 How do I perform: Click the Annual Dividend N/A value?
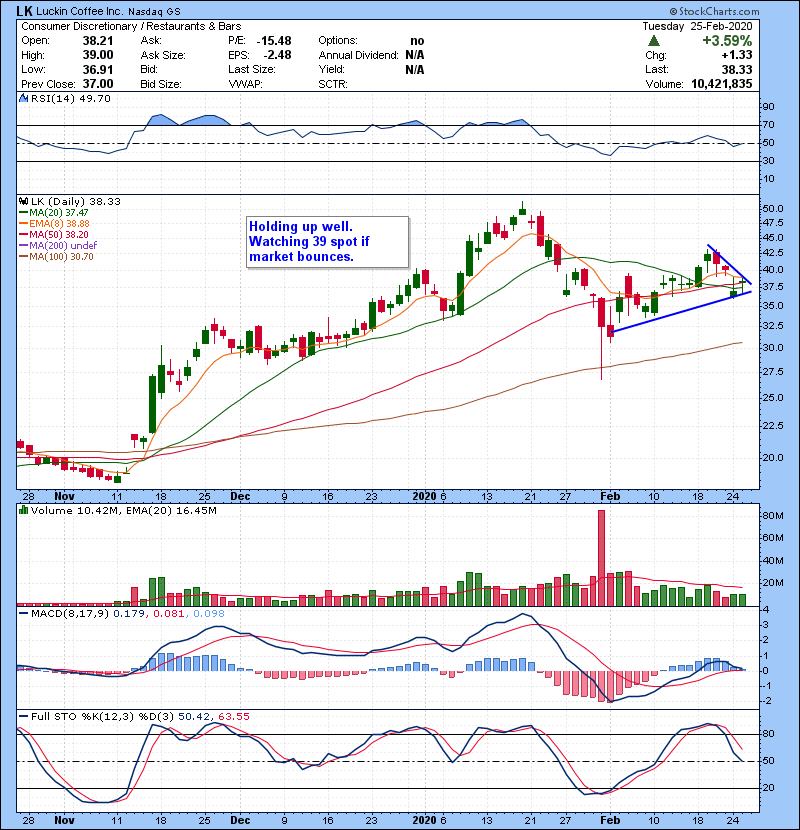(415, 55)
